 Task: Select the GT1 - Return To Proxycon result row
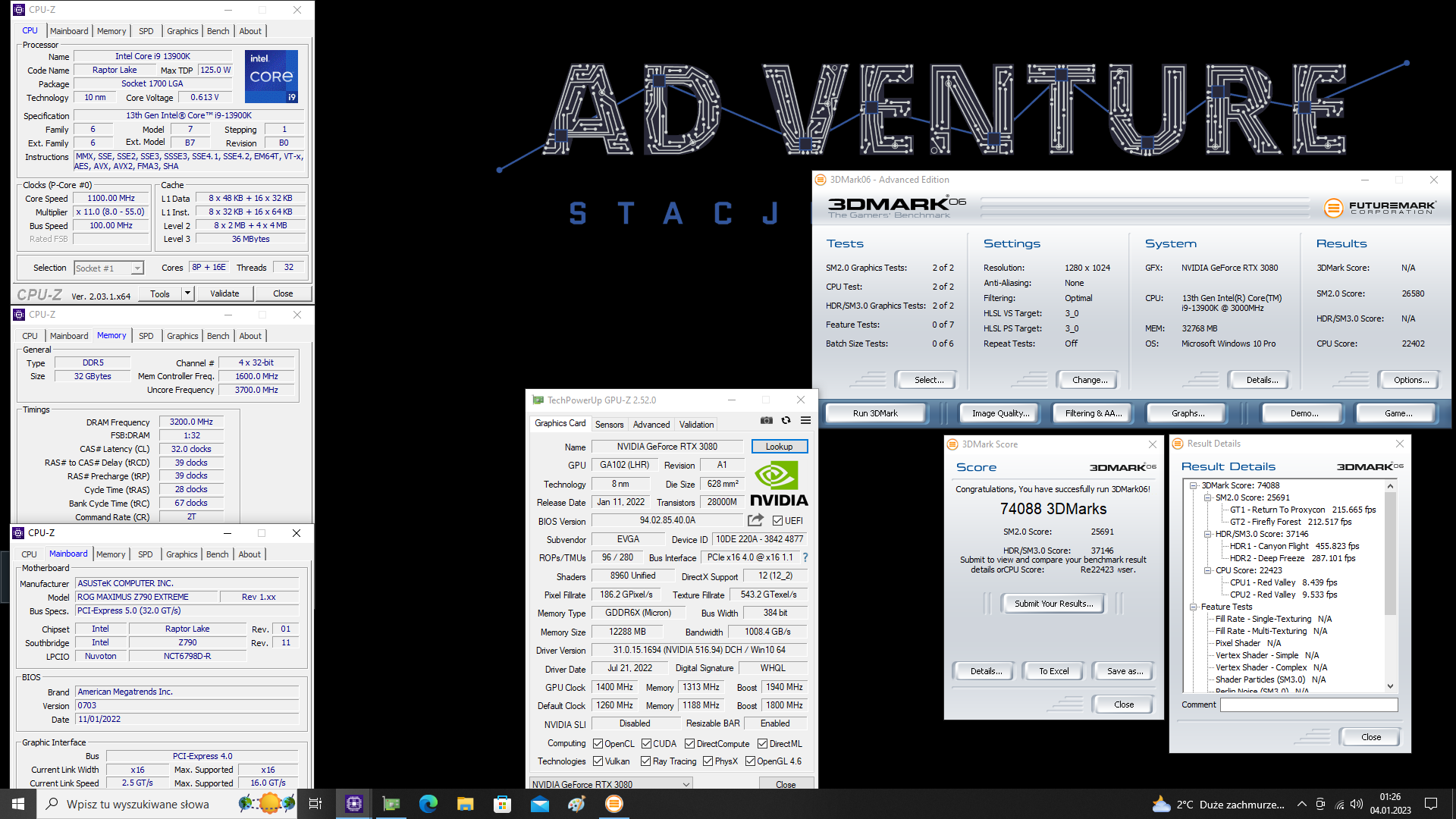click(x=1303, y=510)
